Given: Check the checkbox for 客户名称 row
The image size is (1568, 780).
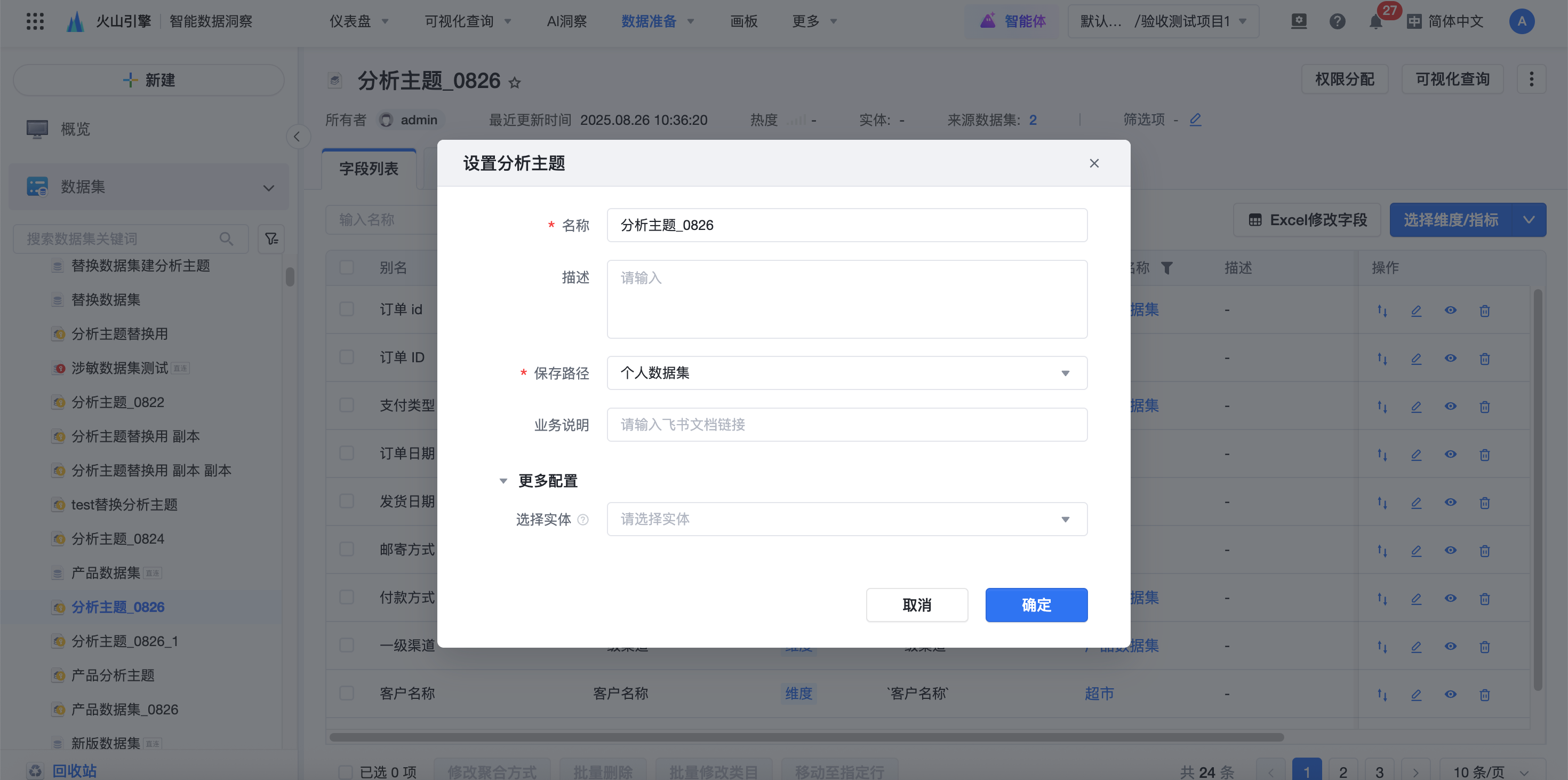Looking at the screenshot, I should [347, 693].
